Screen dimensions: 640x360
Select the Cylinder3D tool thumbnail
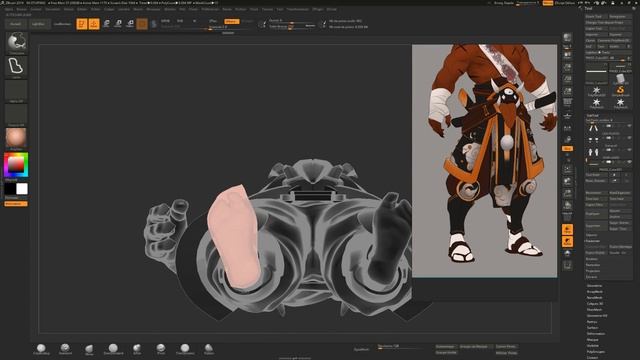[620, 78]
